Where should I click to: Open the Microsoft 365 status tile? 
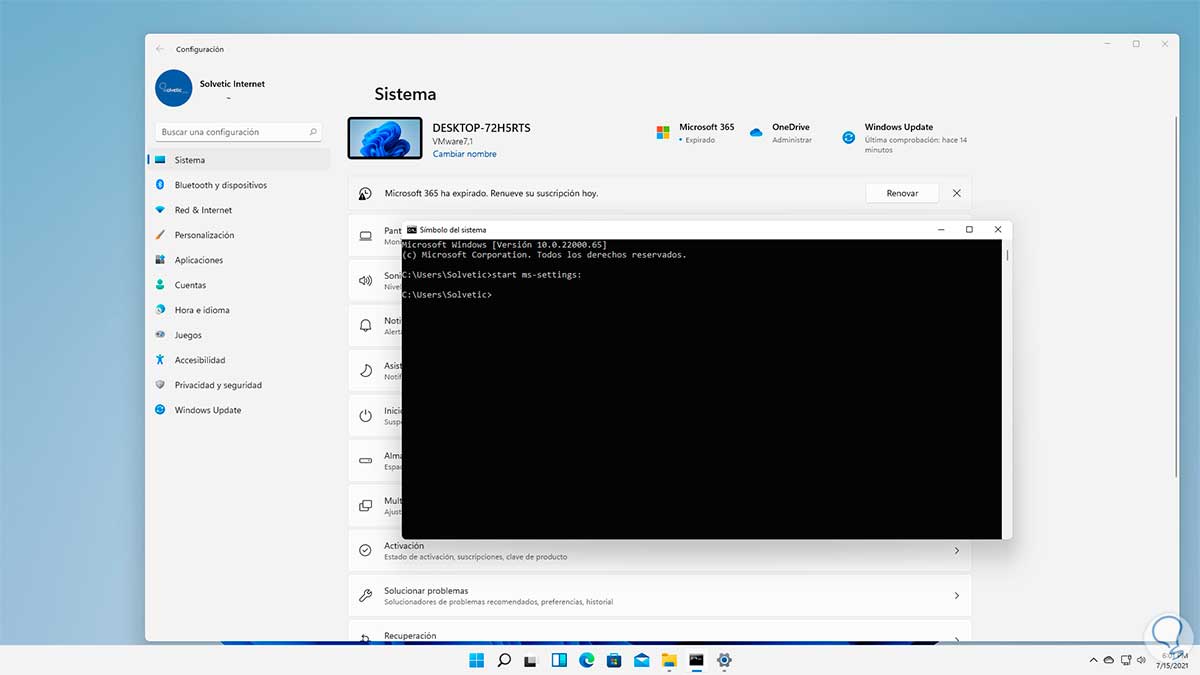tap(695, 133)
